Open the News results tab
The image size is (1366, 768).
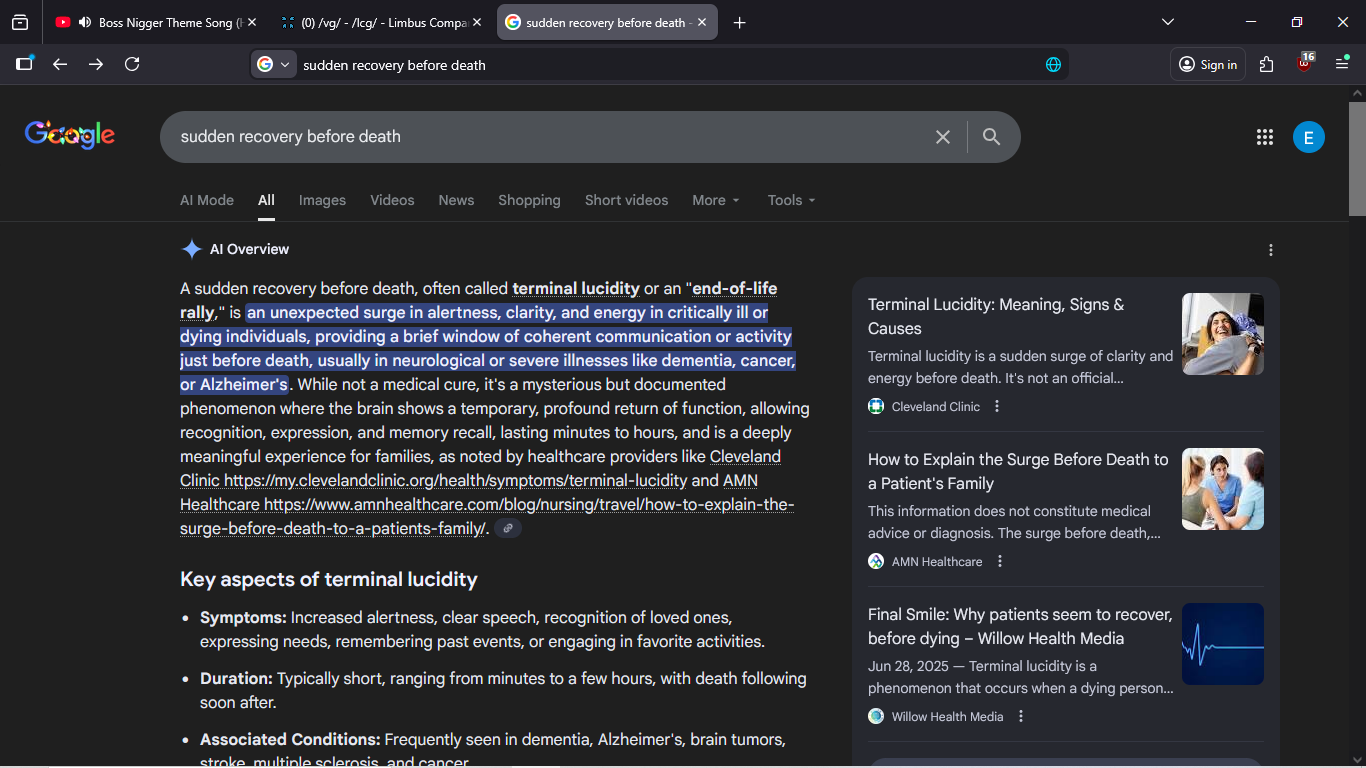pyautogui.click(x=456, y=200)
